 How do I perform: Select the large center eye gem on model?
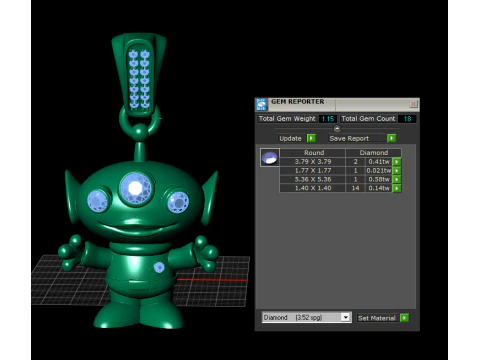[x=136, y=188]
